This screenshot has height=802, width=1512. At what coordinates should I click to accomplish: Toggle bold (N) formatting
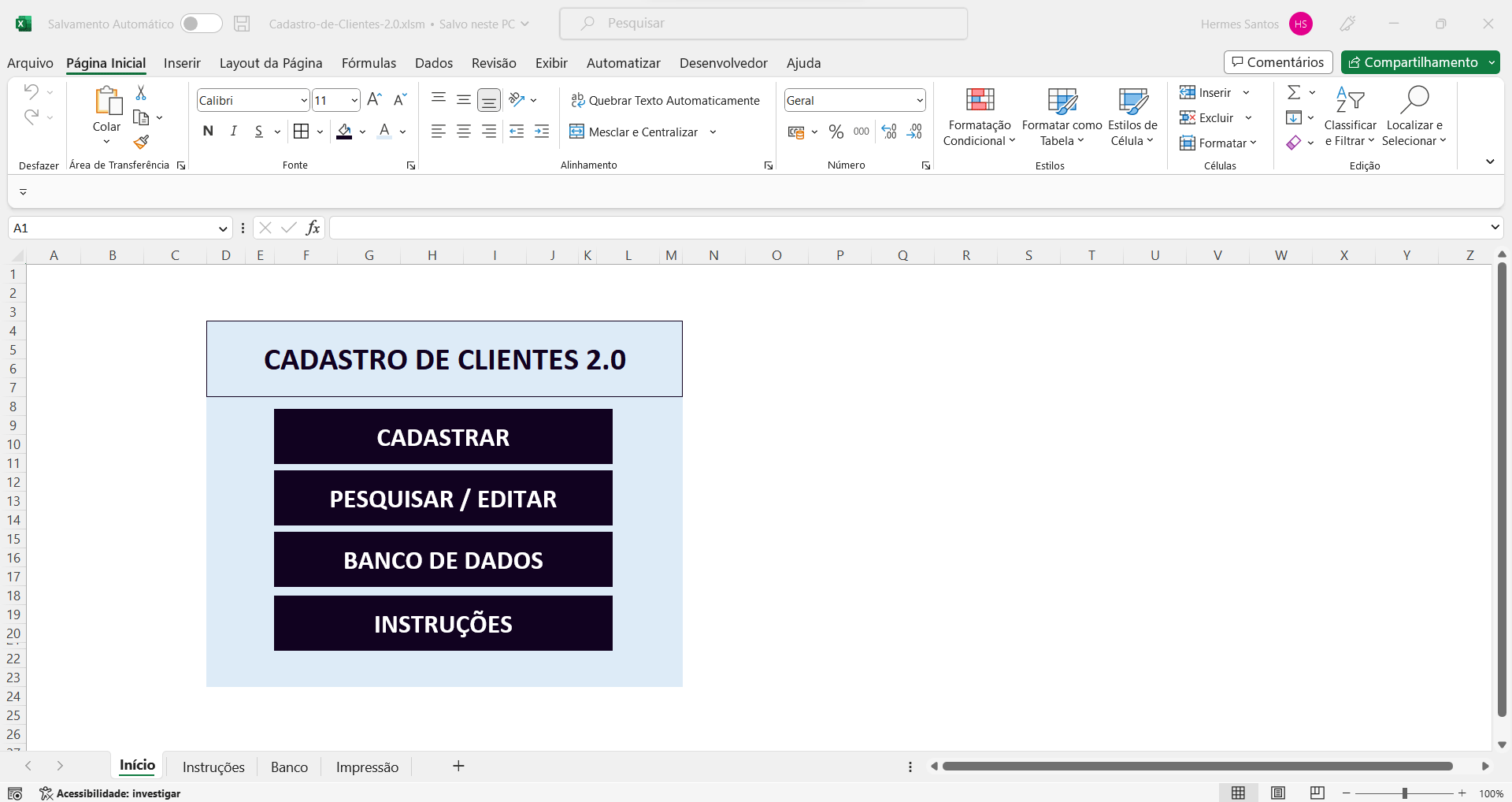(208, 132)
